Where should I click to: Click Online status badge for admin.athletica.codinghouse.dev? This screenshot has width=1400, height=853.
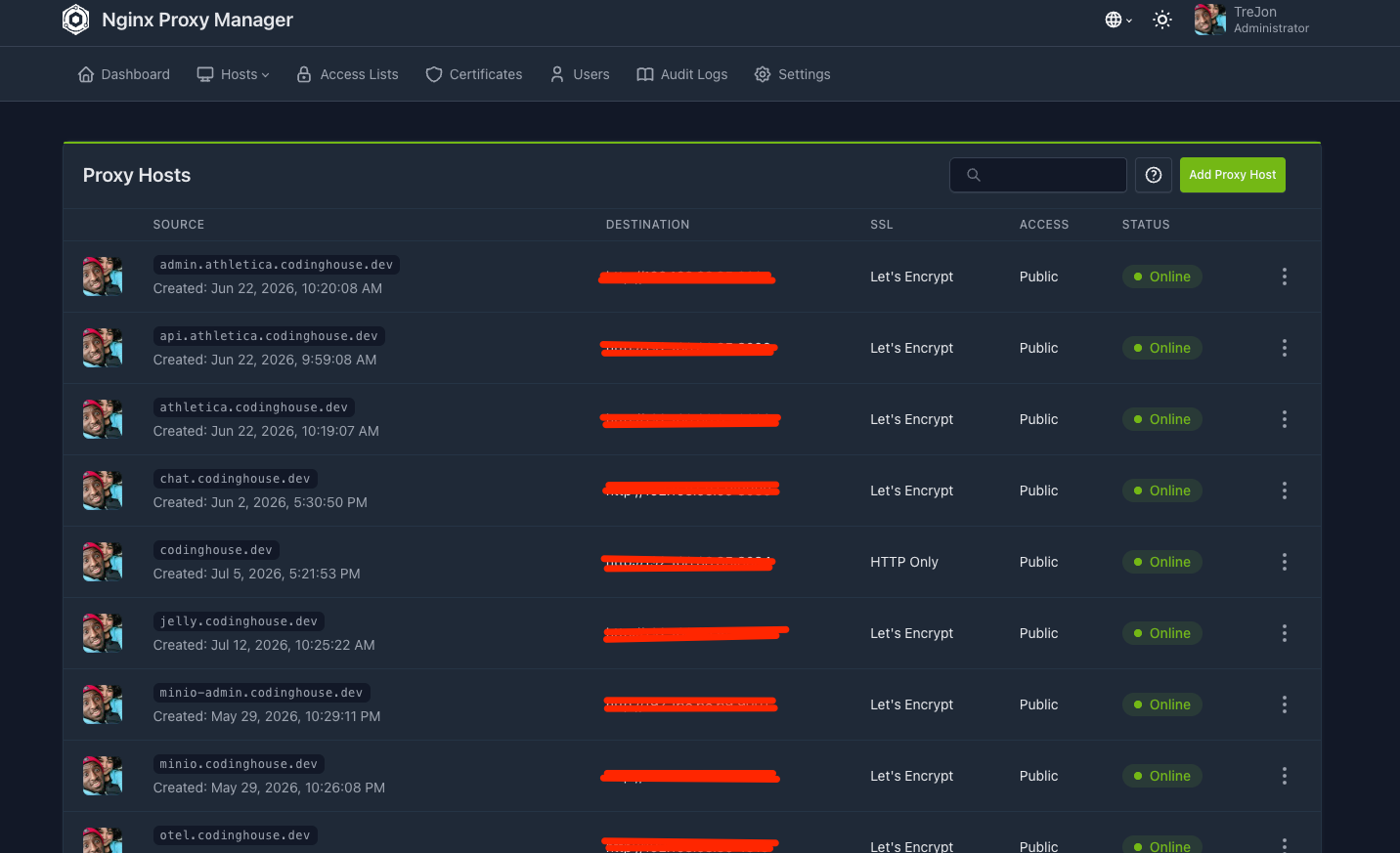click(1161, 277)
